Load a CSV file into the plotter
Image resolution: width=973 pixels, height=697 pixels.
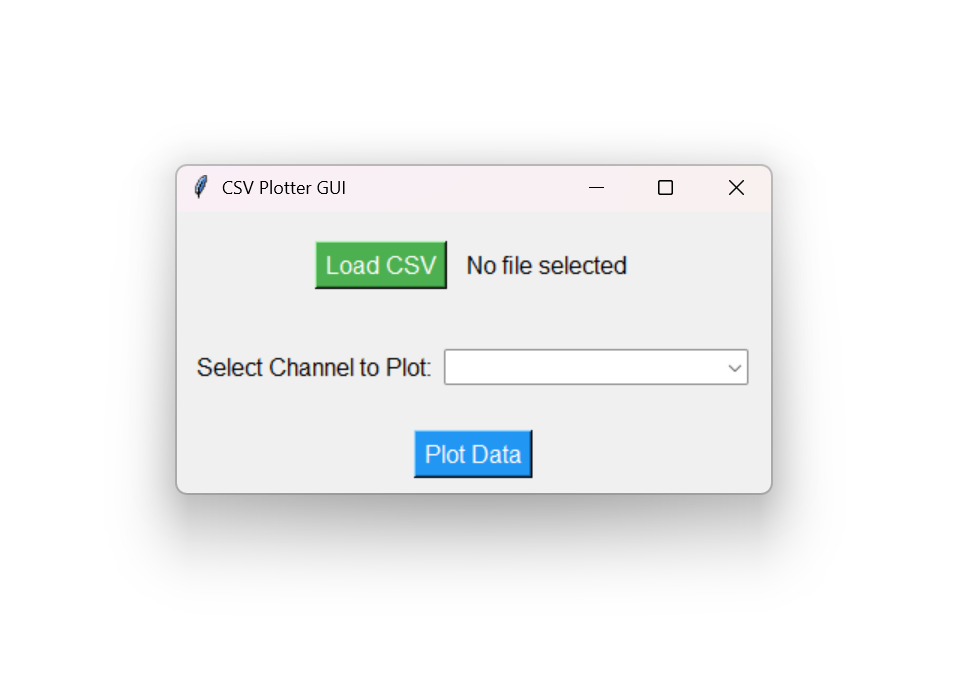(380, 265)
